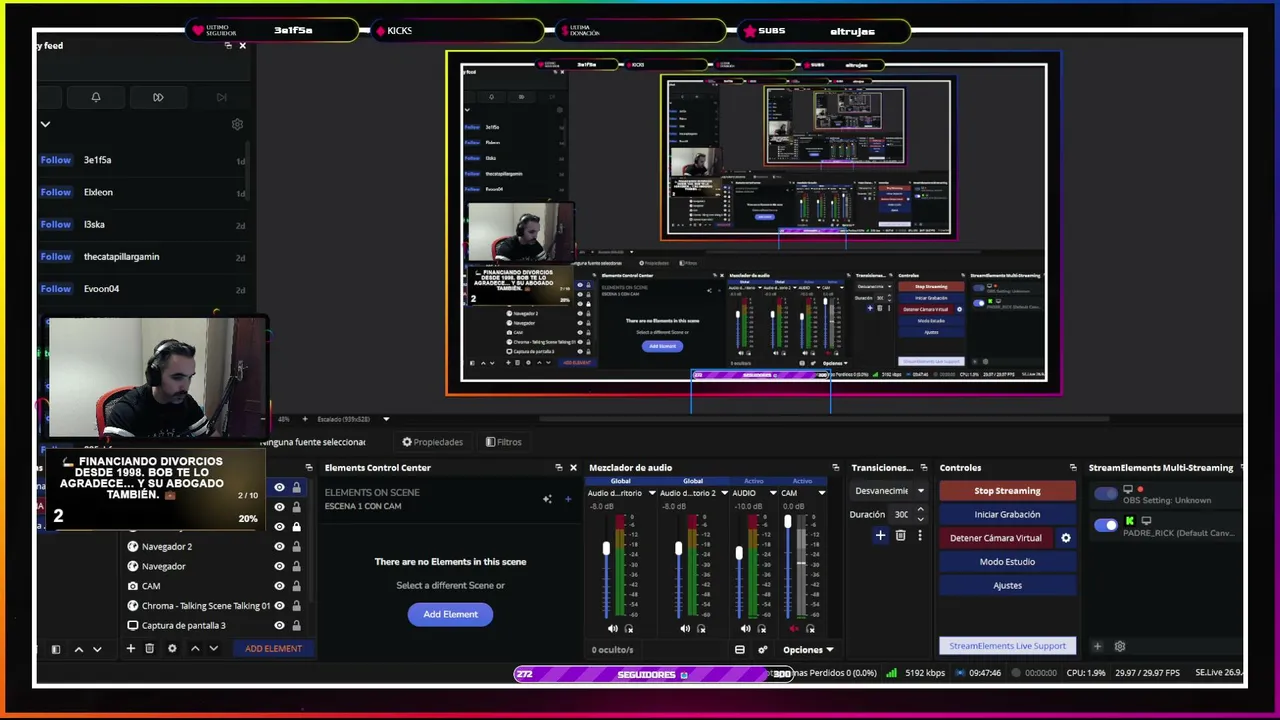Delete the selected source with the trash icon
The image size is (1280, 720).
point(150,649)
